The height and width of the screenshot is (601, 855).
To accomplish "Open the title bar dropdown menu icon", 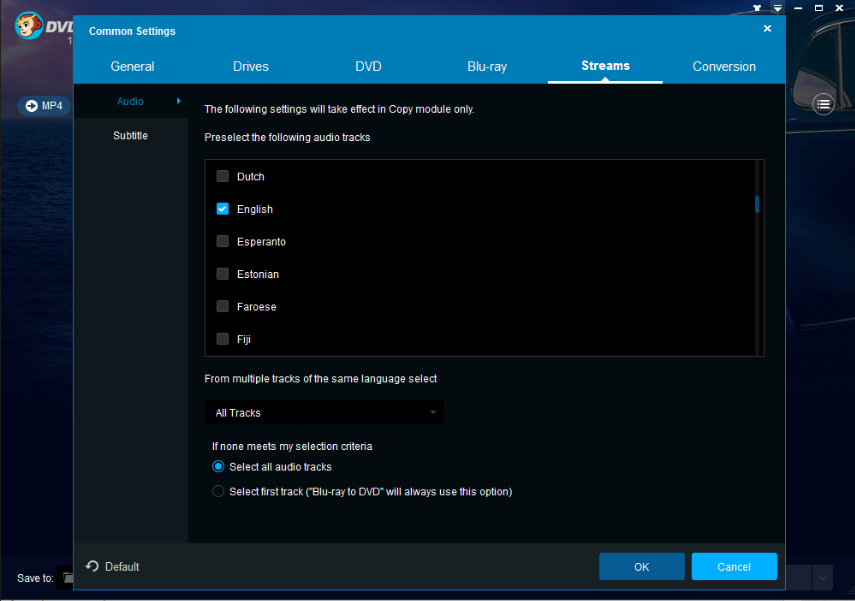I will 777,8.
